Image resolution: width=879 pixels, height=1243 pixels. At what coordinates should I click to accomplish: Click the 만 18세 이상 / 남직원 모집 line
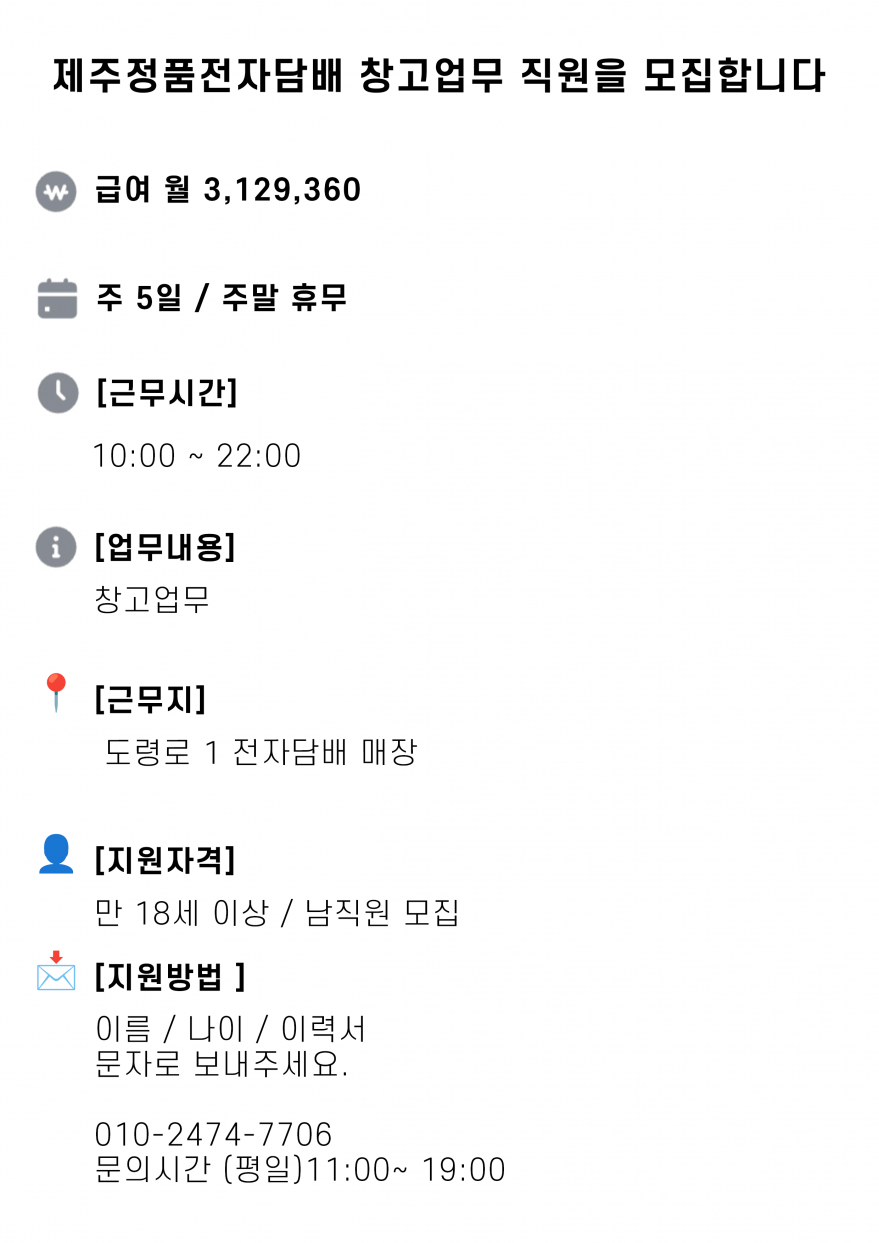tap(277, 913)
